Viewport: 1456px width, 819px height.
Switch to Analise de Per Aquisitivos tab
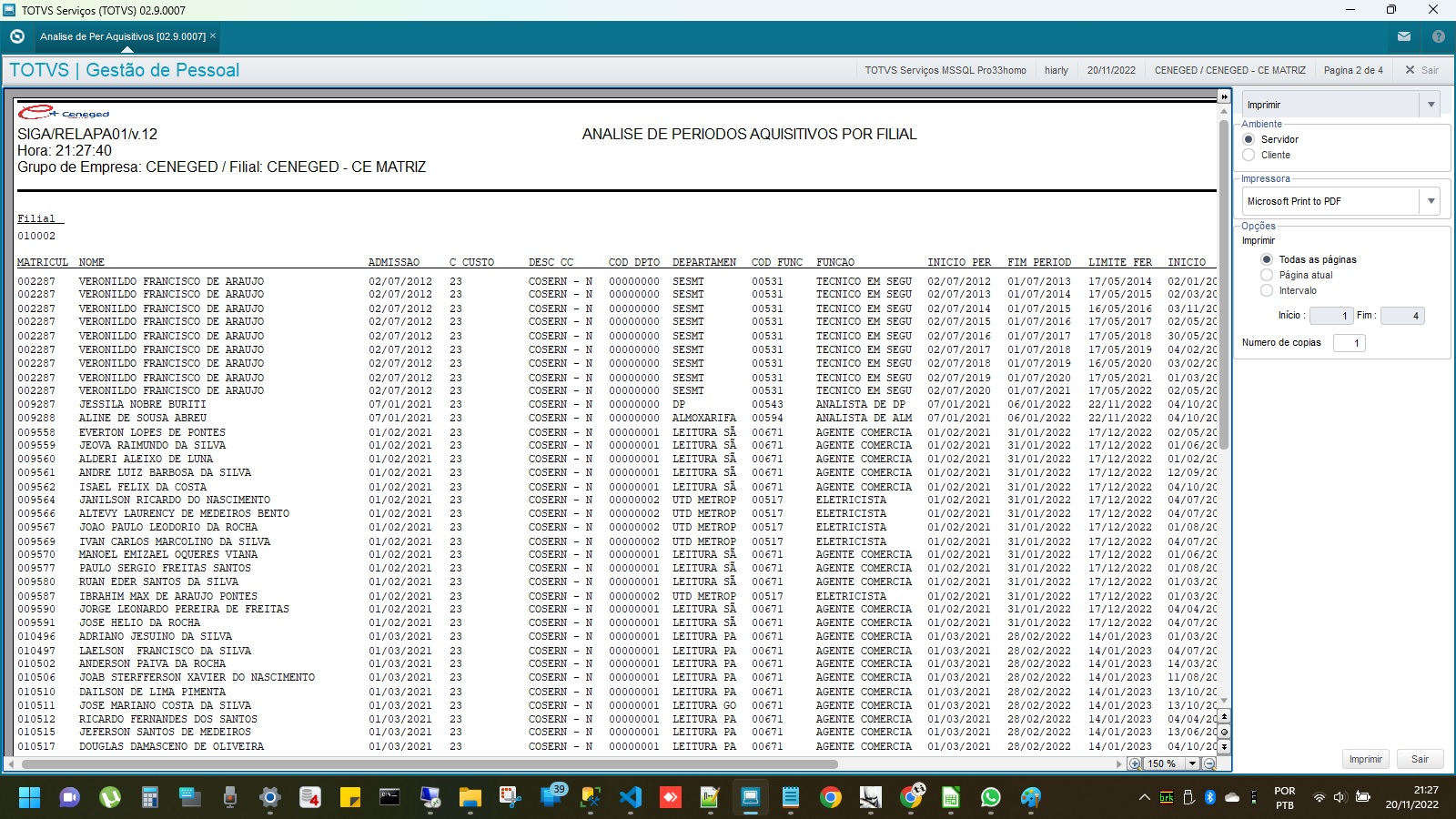tap(122, 36)
